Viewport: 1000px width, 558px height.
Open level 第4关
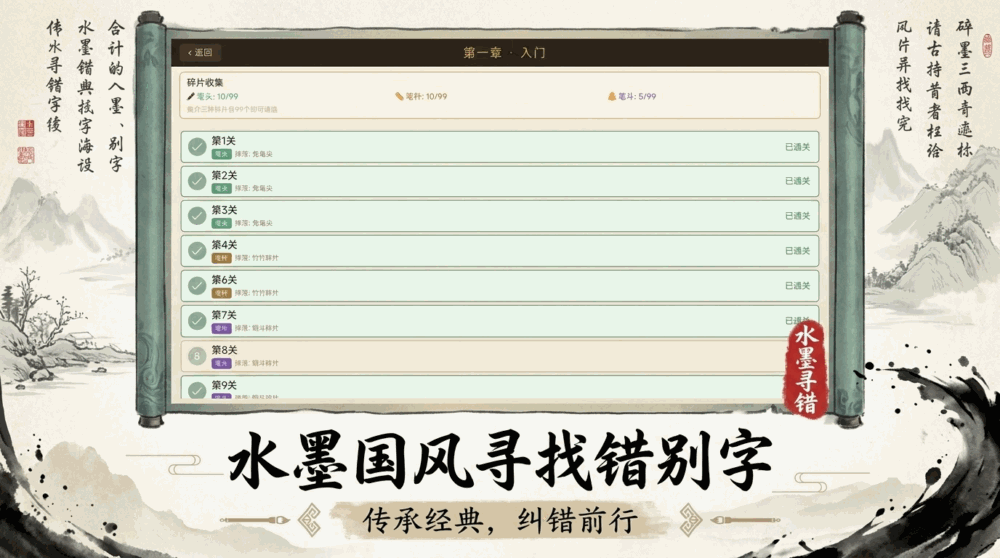(499, 251)
